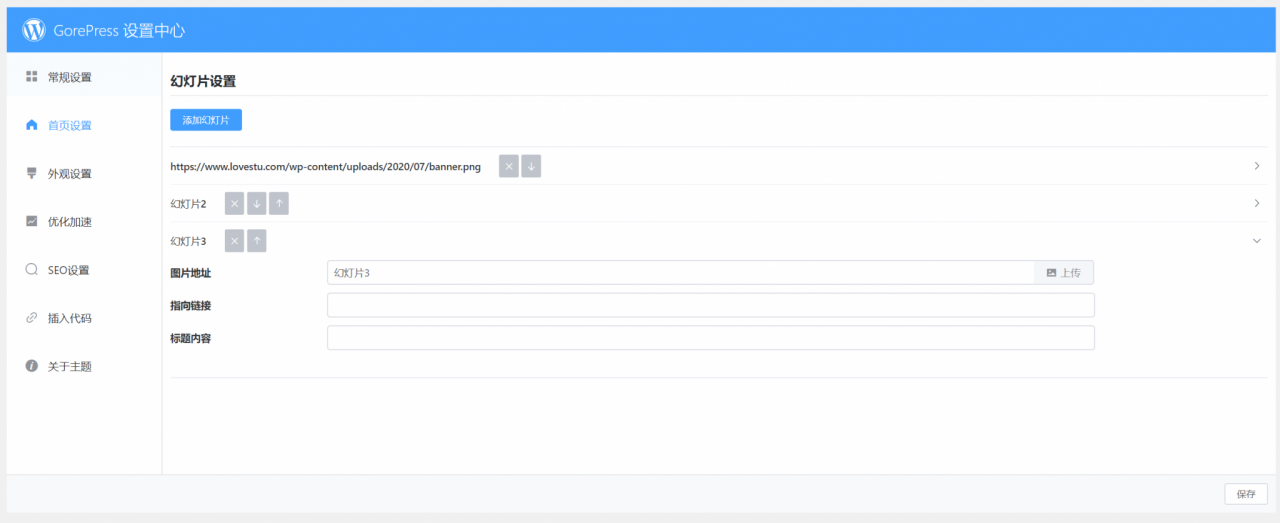Move 幻灯片2 up

tap(279, 204)
